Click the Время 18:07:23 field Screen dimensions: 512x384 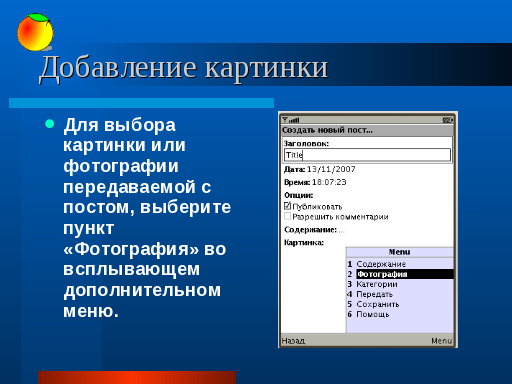pyautogui.click(x=315, y=182)
